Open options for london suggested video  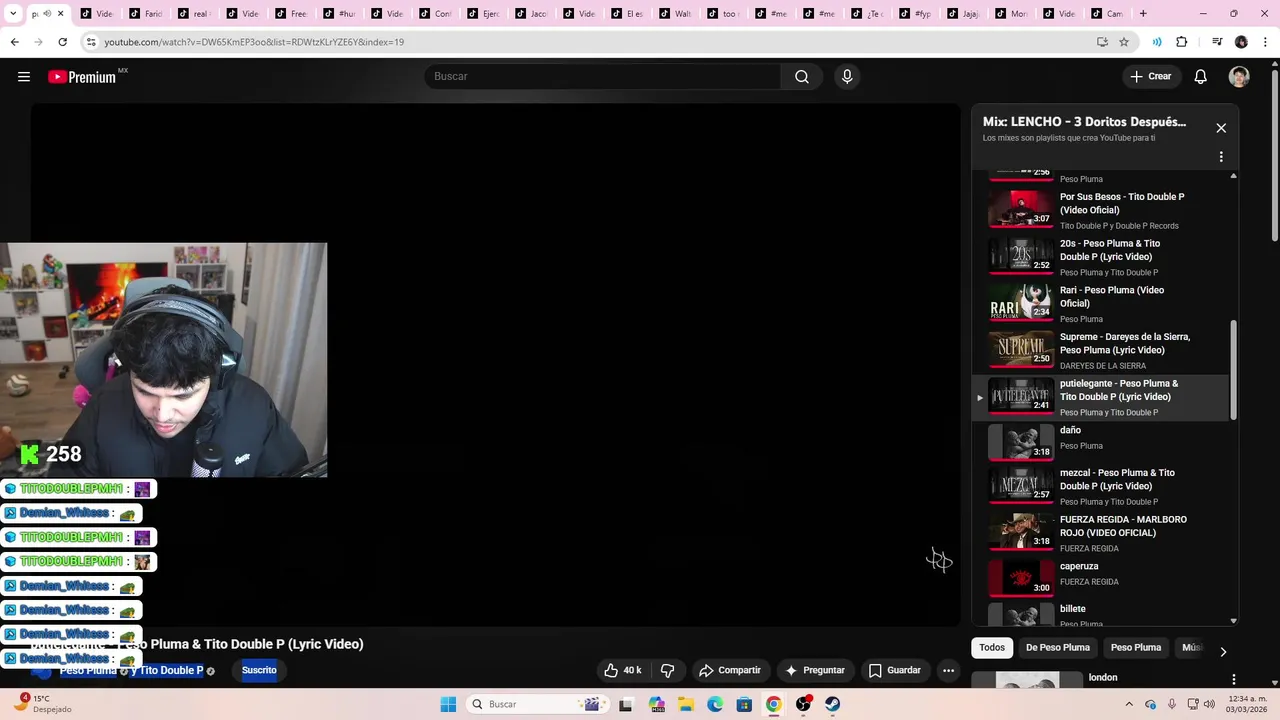tap(1233, 679)
